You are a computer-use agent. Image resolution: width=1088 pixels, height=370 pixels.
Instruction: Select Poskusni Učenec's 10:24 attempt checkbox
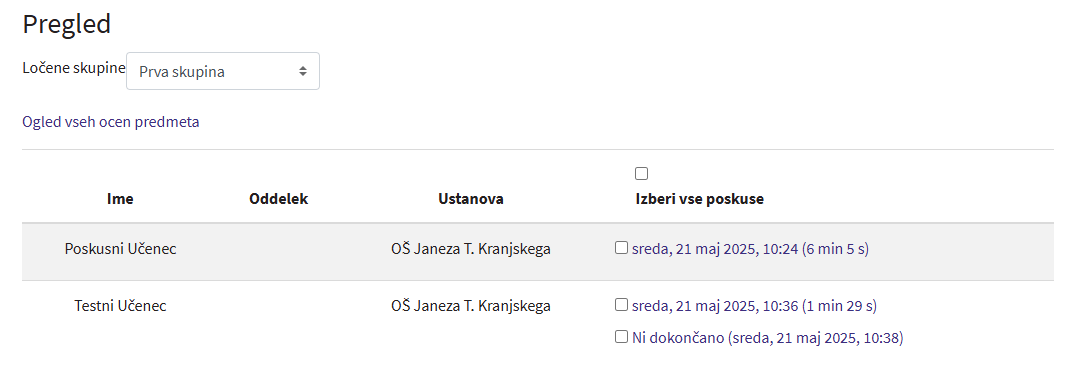tap(621, 247)
